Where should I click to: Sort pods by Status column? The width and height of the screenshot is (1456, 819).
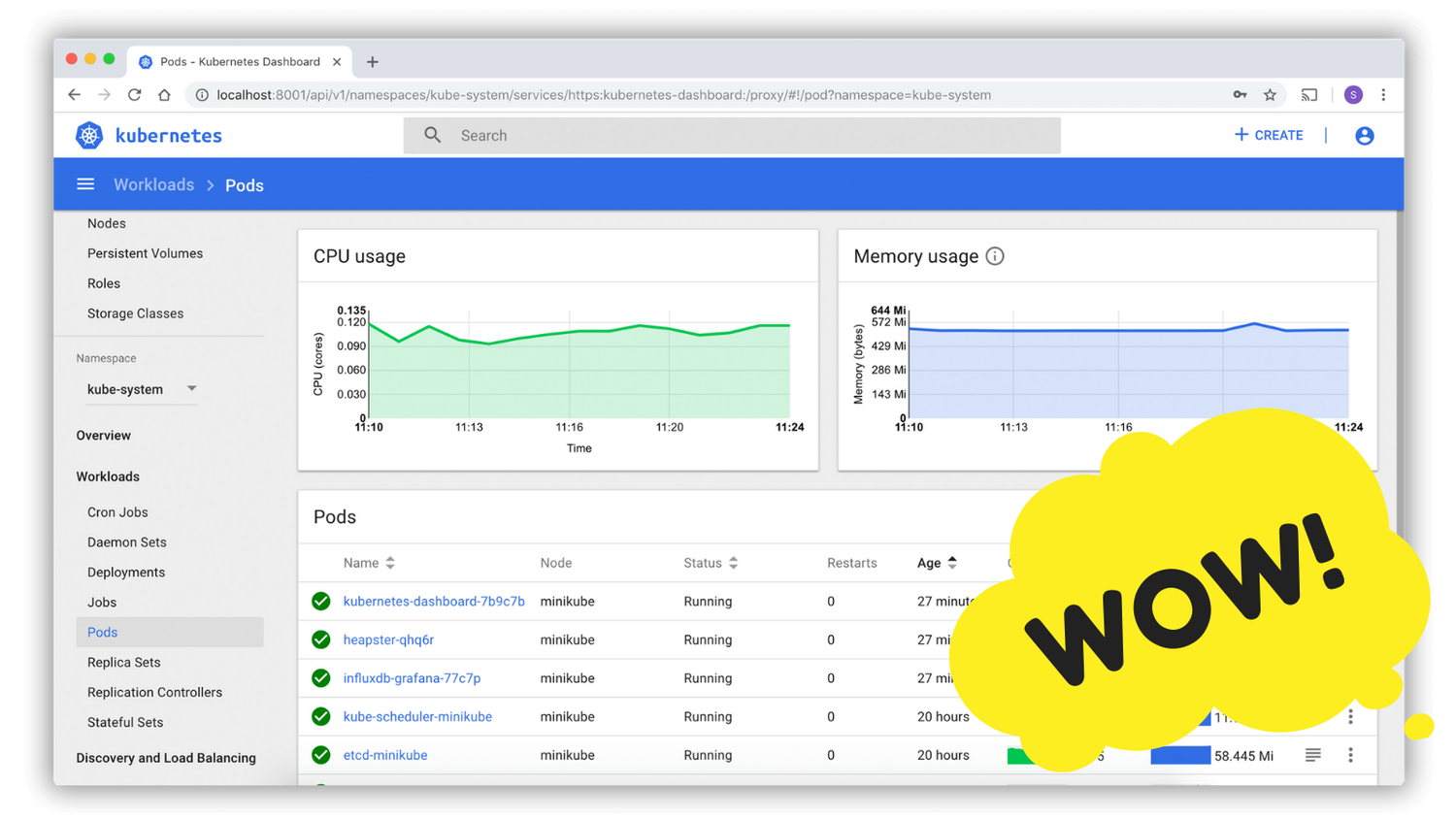[x=711, y=563]
